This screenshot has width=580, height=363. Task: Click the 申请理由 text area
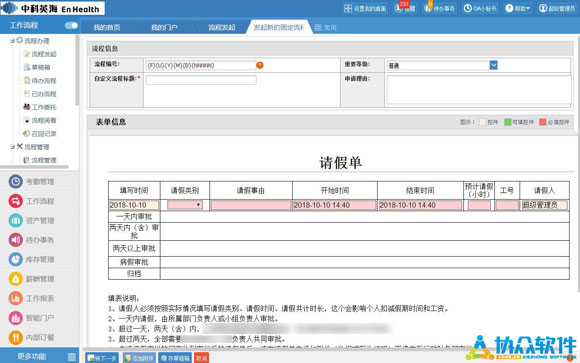[479, 90]
